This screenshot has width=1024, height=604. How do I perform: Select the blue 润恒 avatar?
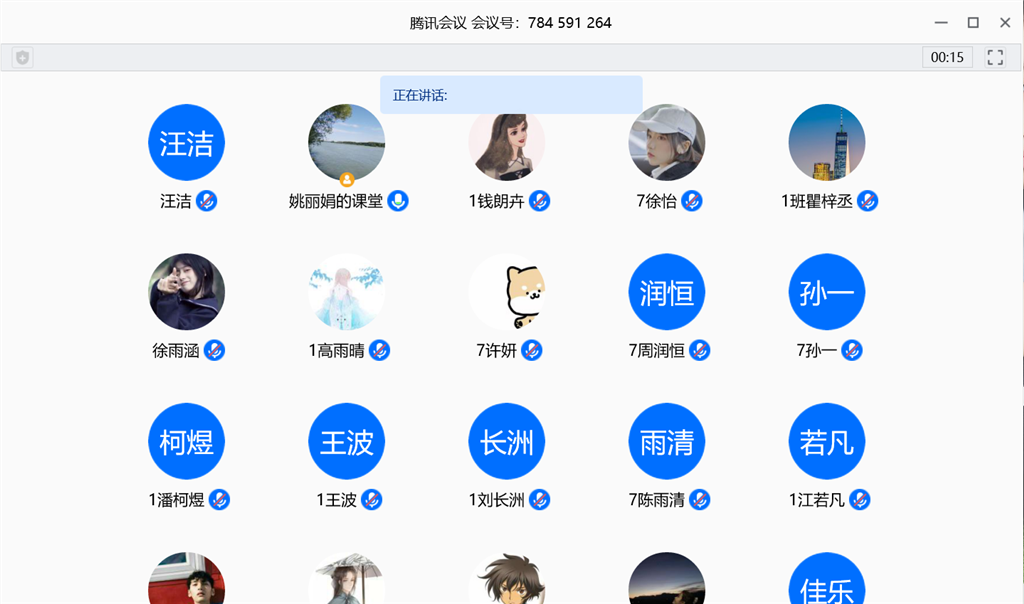(667, 292)
